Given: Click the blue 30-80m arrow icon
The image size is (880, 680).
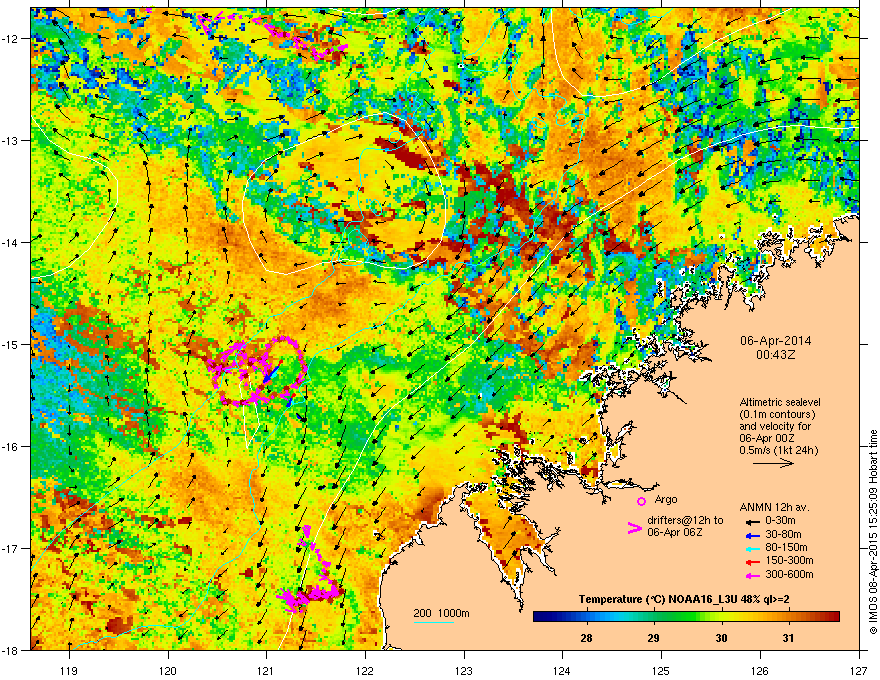Looking at the screenshot, I should [752, 535].
